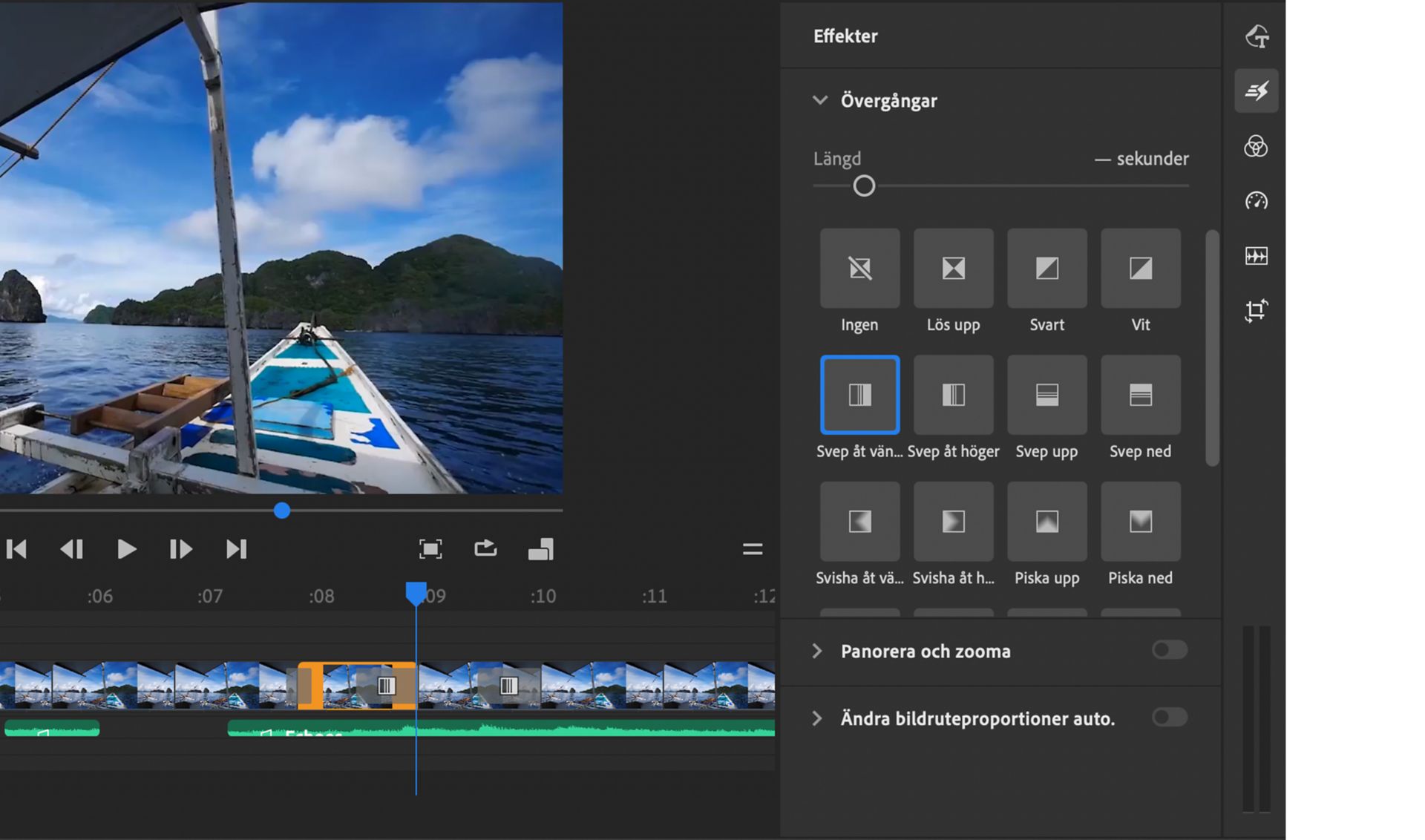1425x840 pixels.
Task: Open the Audio waveform panel icon
Action: pos(1256,256)
